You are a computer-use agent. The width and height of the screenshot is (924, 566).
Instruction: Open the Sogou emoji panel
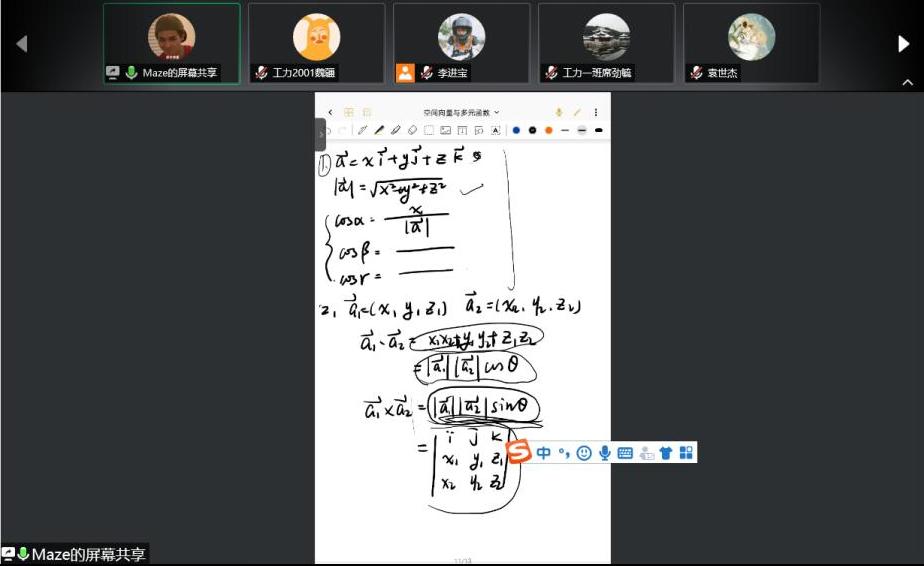(584, 453)
